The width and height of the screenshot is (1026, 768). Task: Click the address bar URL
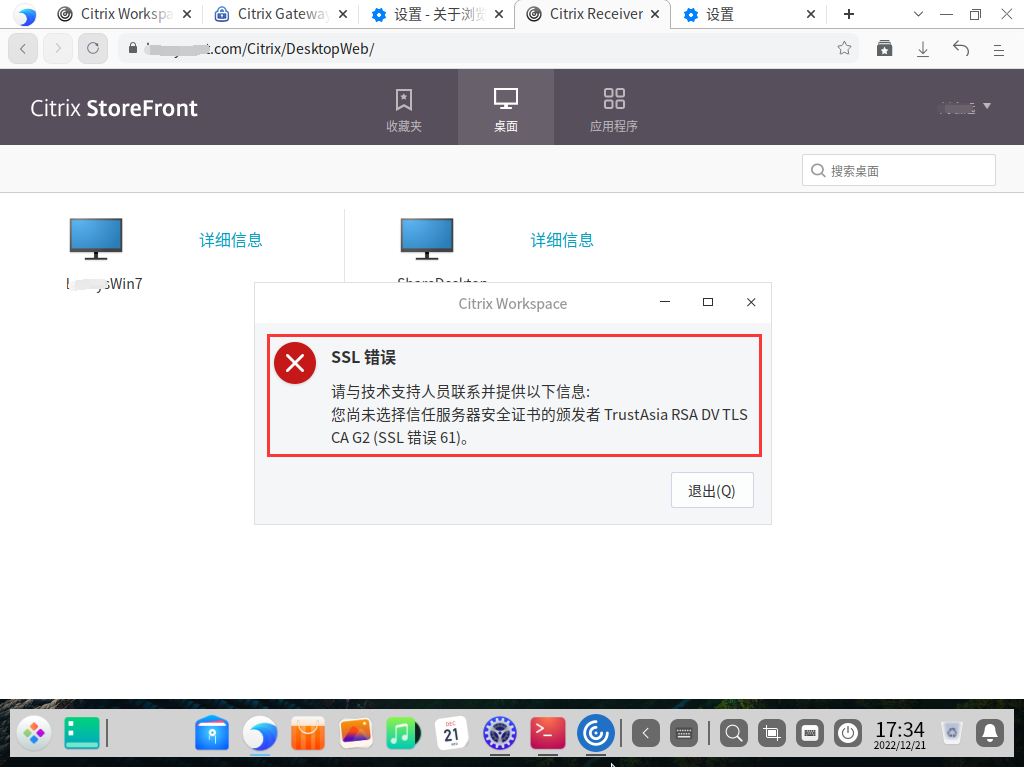(262, 48)
